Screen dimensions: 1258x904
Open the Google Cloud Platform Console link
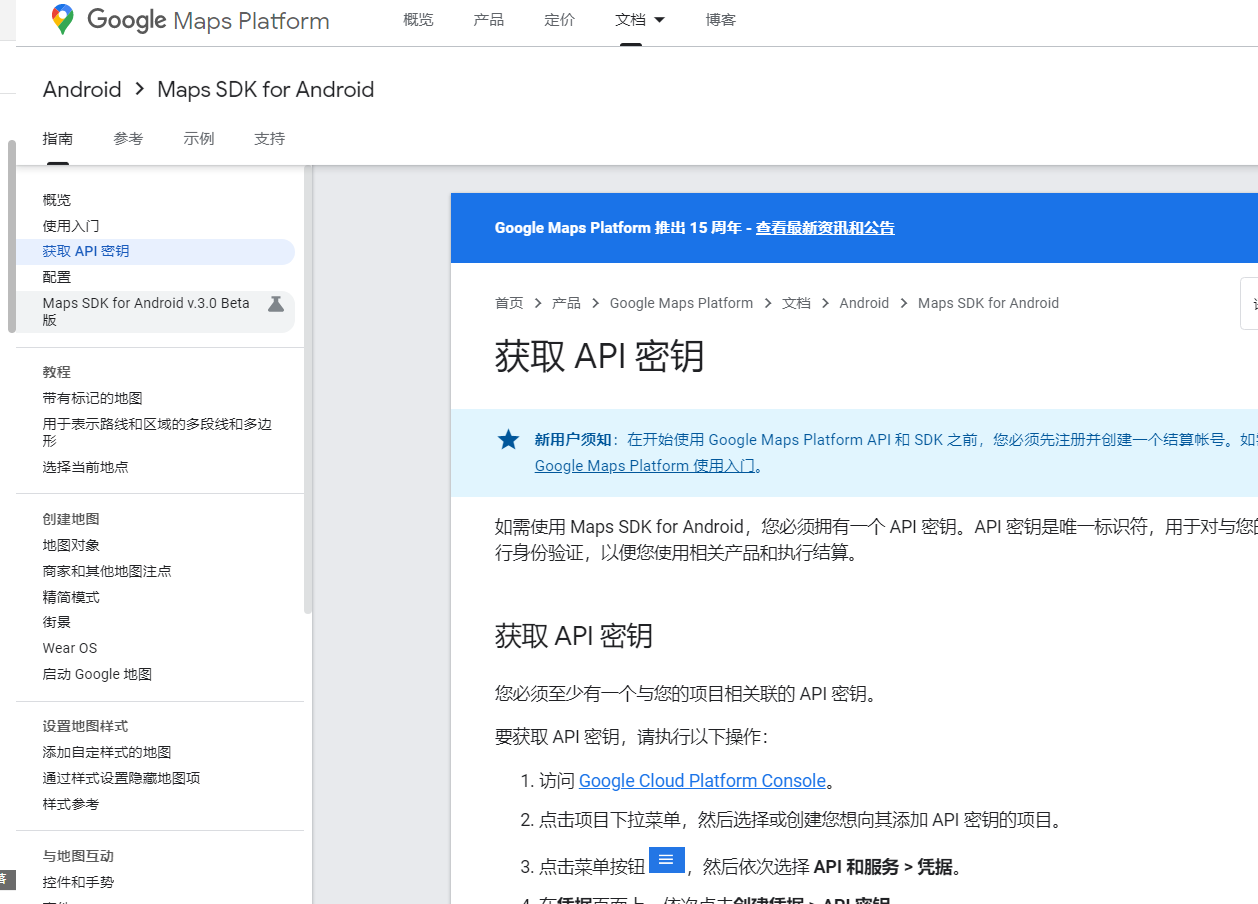pyautogui.click(x=702, y=780)
